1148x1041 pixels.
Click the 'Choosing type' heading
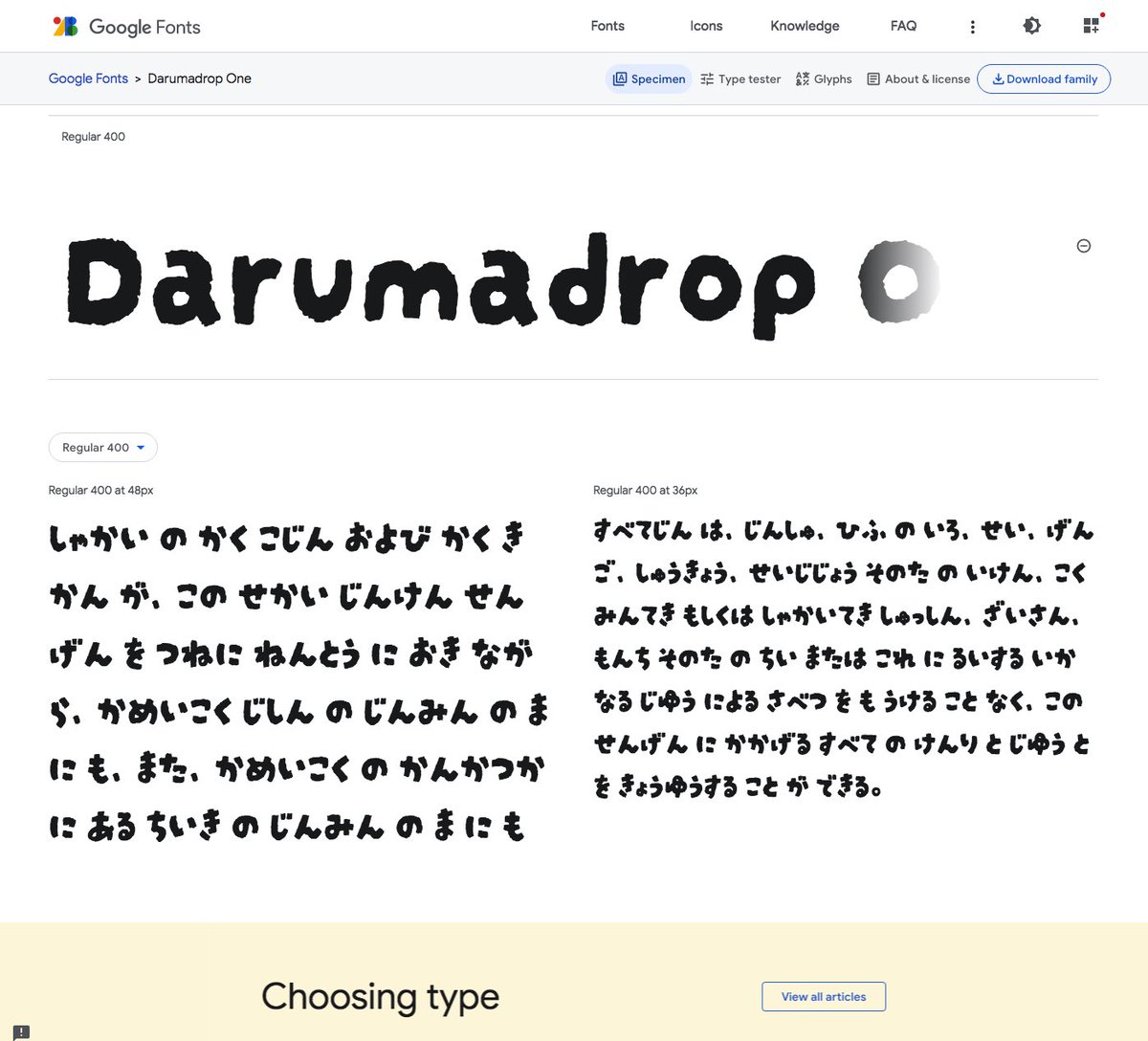(x=381, y=996)
